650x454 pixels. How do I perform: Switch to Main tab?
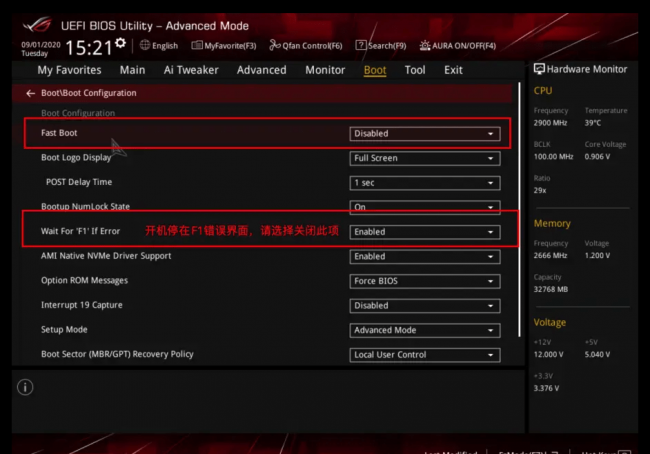[x=132, y=70]
